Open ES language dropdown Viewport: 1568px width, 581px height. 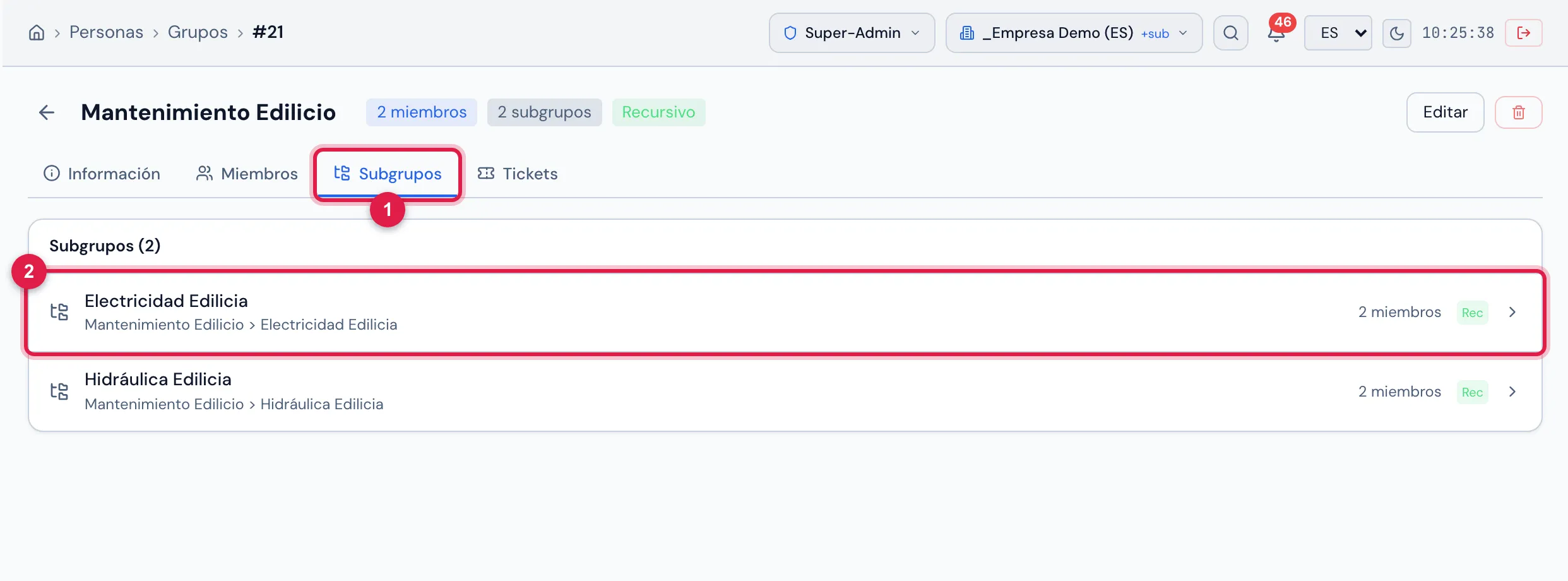pyautogui.click(x=1338, y=33)
